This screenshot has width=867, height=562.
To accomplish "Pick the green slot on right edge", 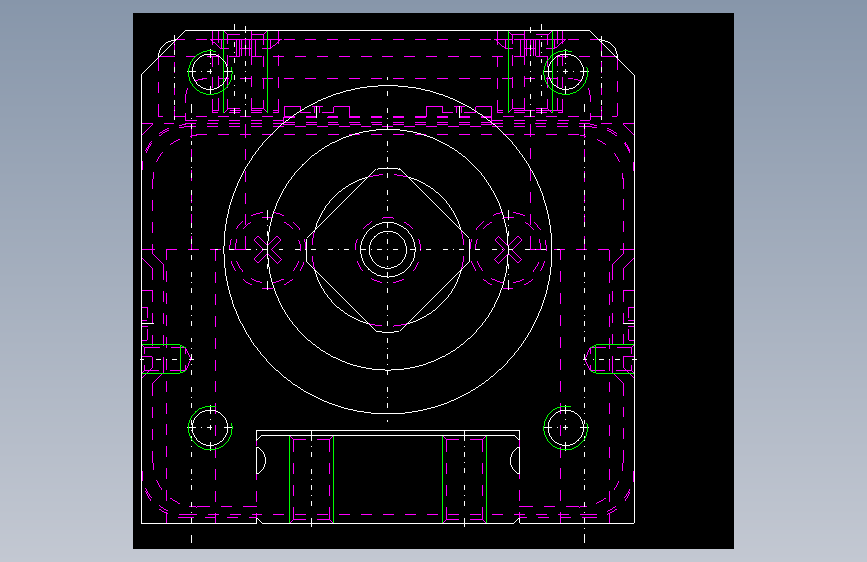I will (x=610, y=359).
